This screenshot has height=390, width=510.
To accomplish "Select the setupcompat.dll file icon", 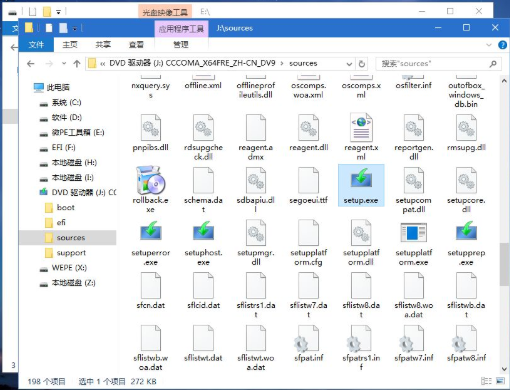I will click(413, 180).
